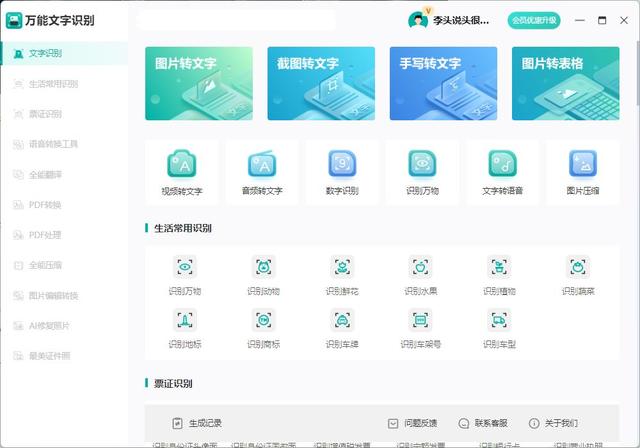
Task: Select the 识别鲜花 recognition icon
Action: click(x=342, y=267)
